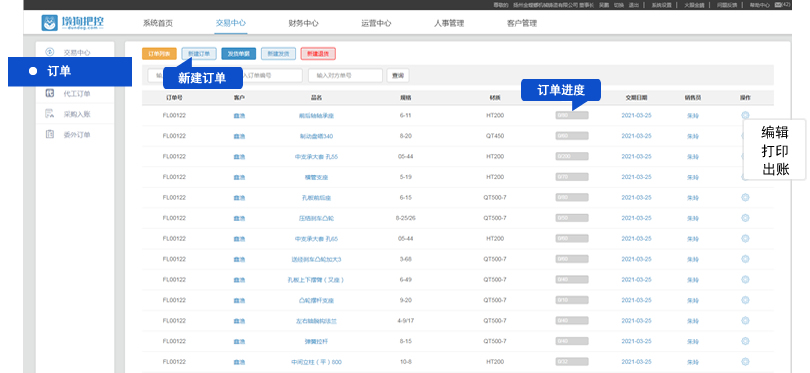Image resolution: width=810 pixels, height=373 pixels.
Task: Click the 品名 column header
Action: [316, 97]
